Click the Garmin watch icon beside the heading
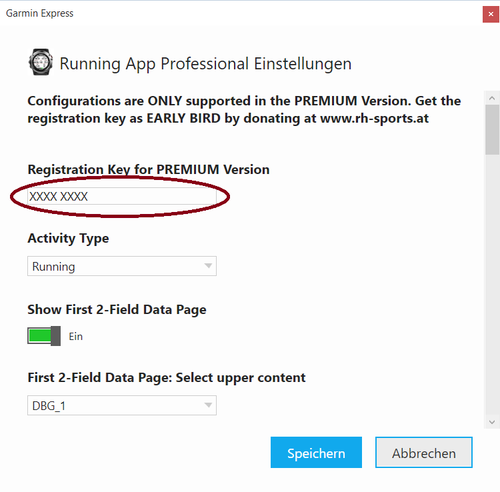Screen dimensions: 500x492 click(x=40, y=62)
